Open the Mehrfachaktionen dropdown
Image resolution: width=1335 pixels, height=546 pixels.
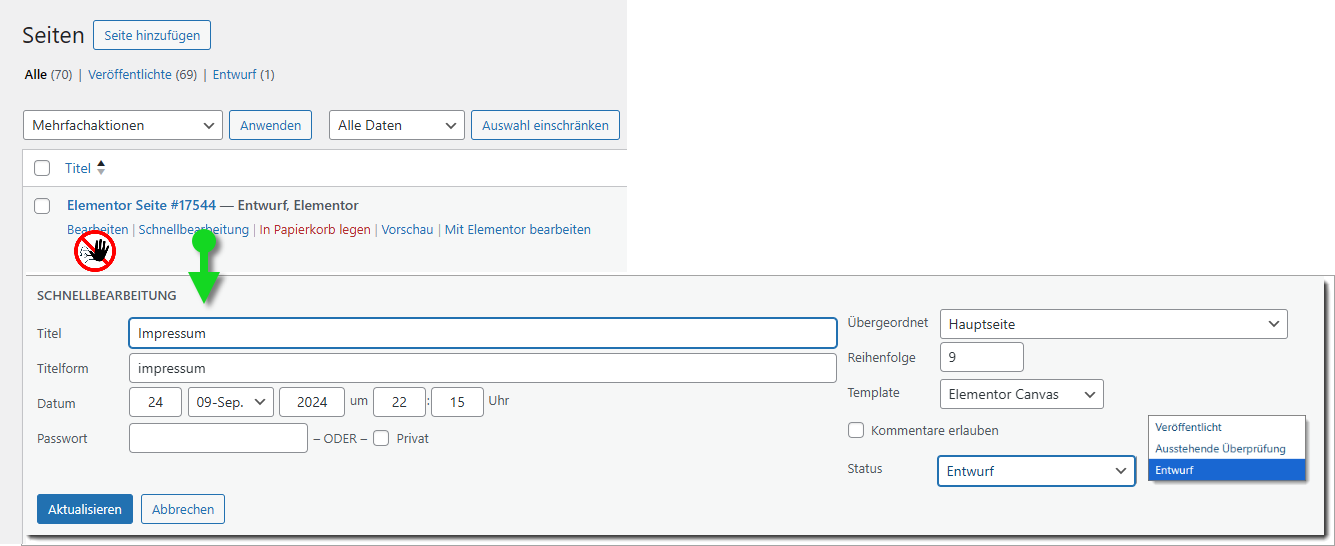point(122,125)
